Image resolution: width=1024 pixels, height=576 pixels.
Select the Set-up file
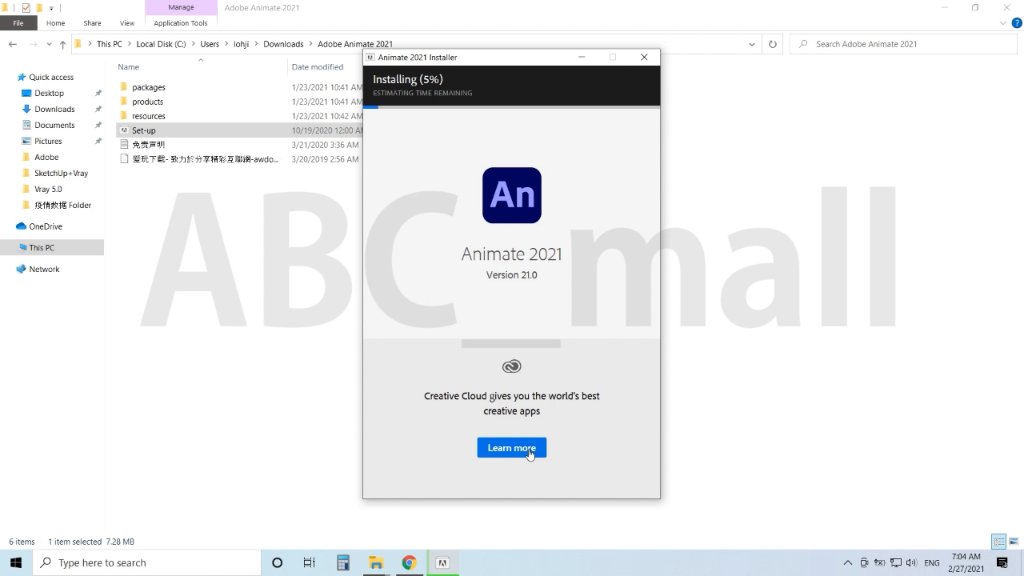coord(144,130)
